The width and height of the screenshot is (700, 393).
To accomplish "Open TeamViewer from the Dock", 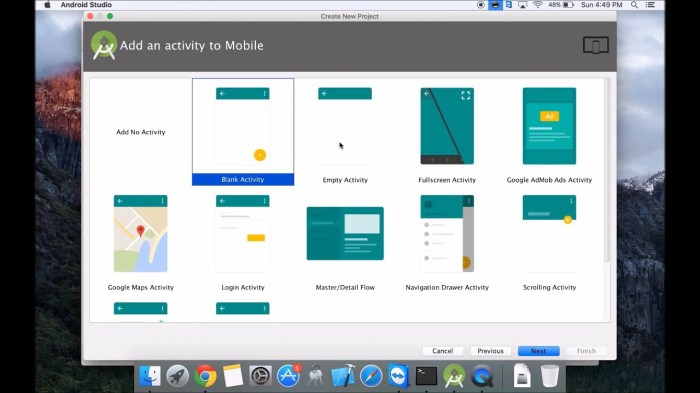I will (x=398, y=376).
